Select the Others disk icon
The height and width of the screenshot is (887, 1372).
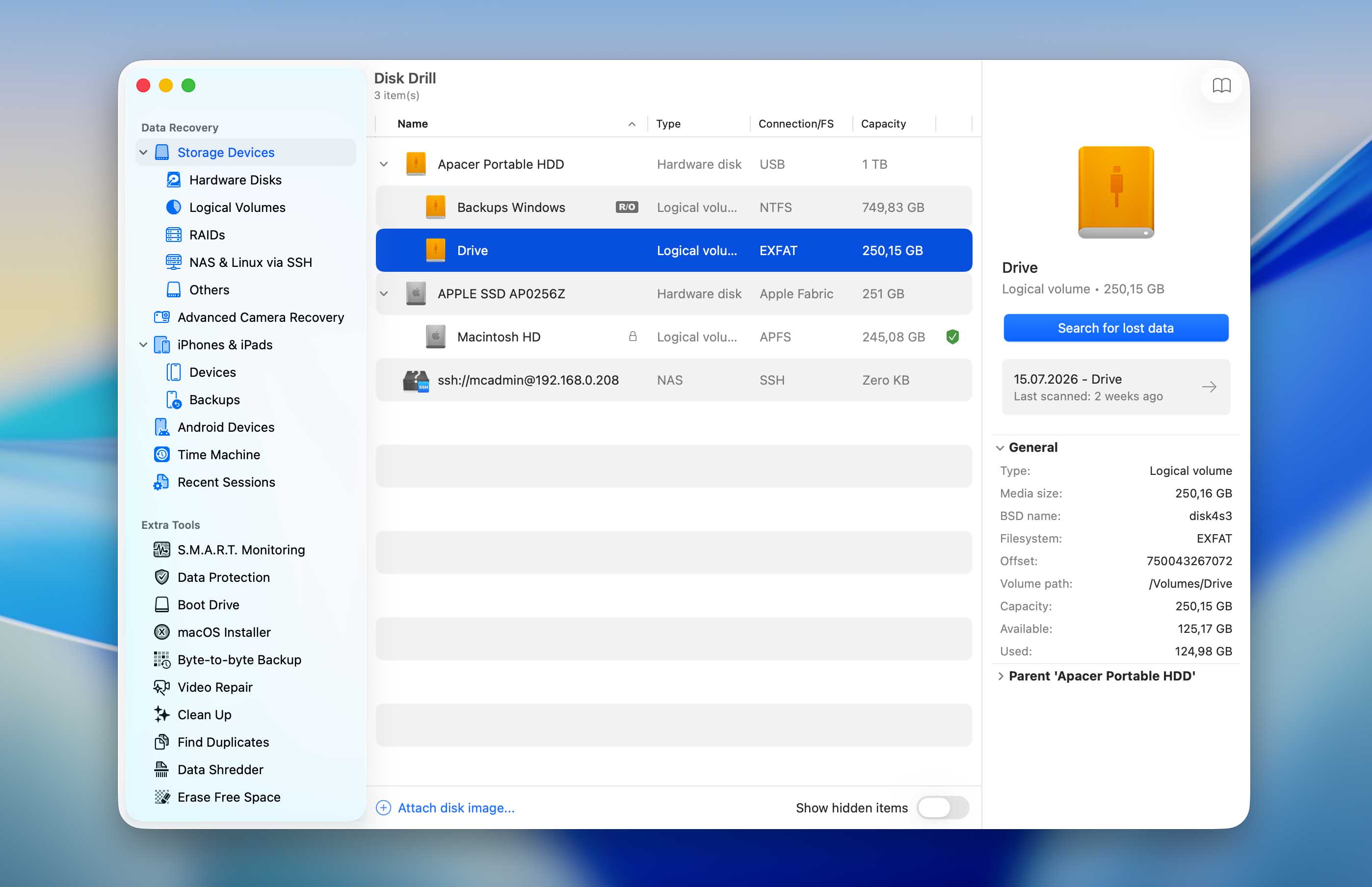tap(173, 290)
